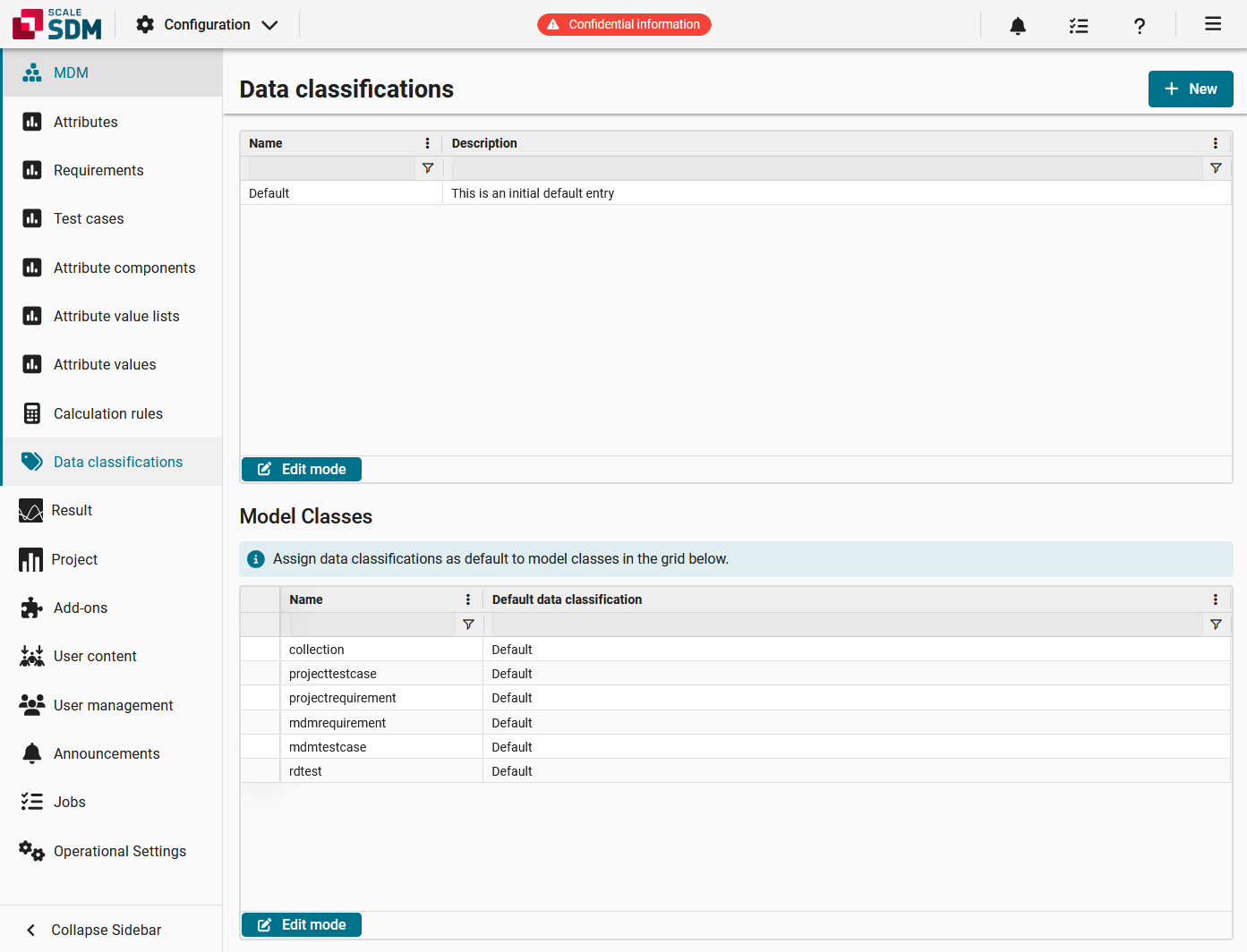
Task: Open User management in sidebar
Action: point(111,705)
